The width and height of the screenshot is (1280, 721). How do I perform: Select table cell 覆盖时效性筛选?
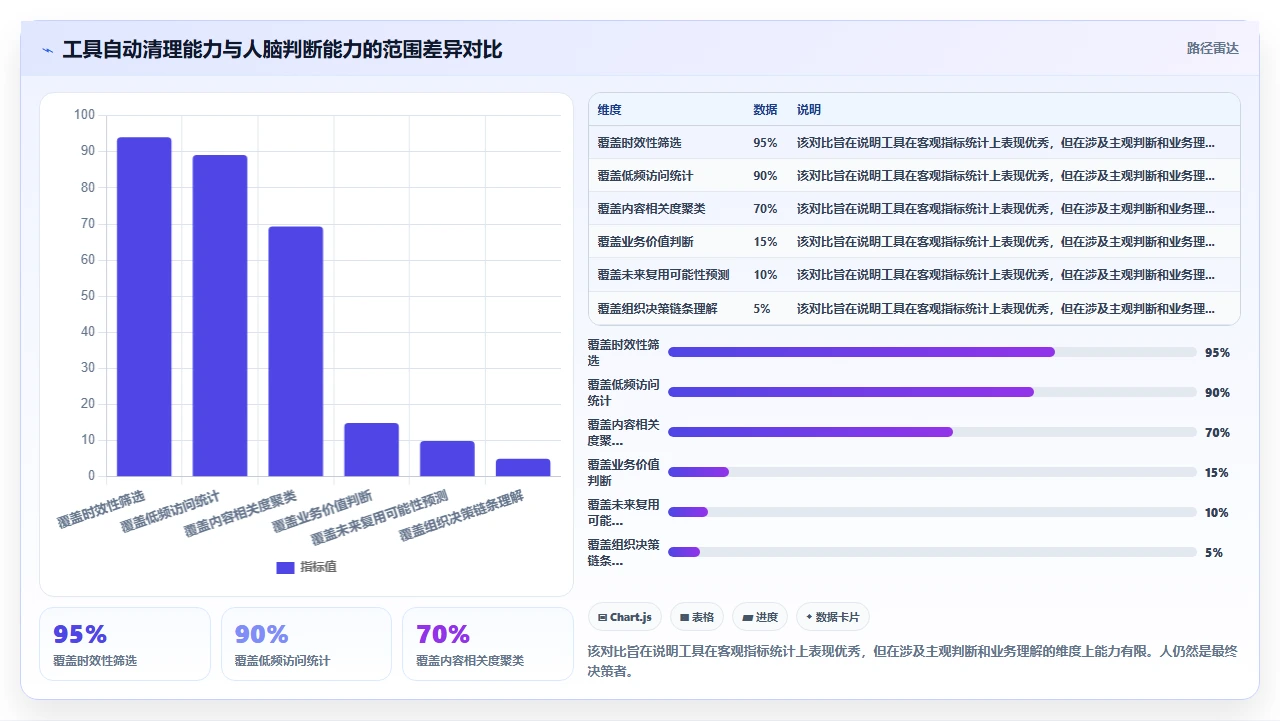pyautogui.click(x=639, y=143)
